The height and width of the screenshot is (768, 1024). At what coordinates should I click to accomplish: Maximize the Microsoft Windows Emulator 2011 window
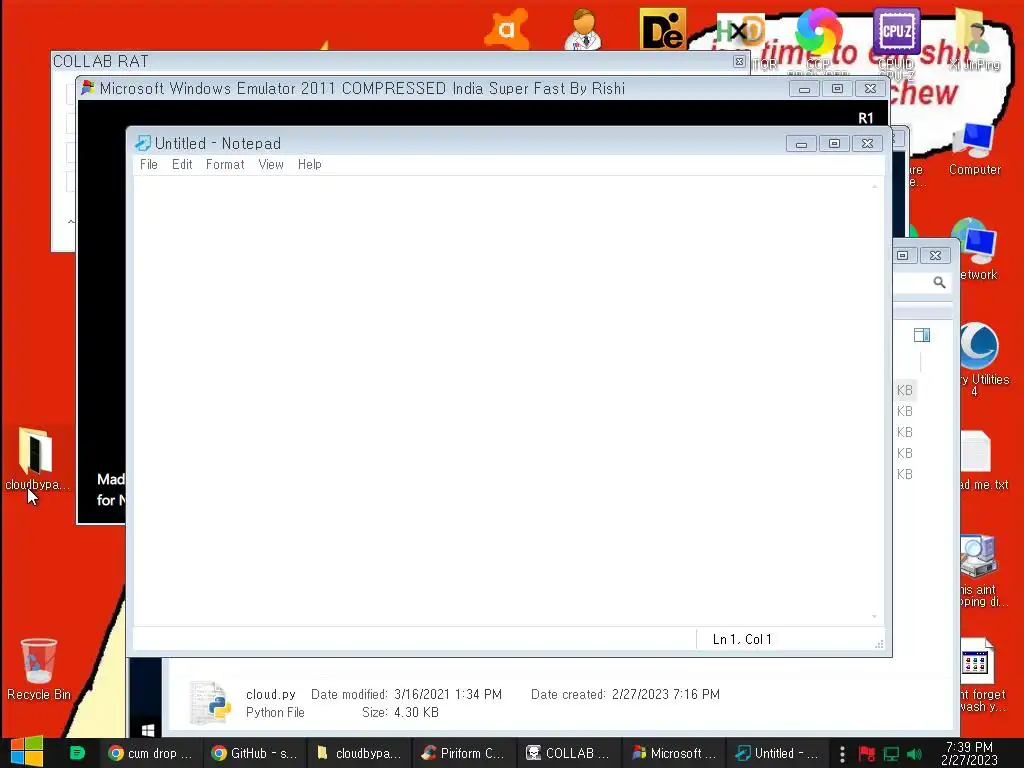[837, 89]
